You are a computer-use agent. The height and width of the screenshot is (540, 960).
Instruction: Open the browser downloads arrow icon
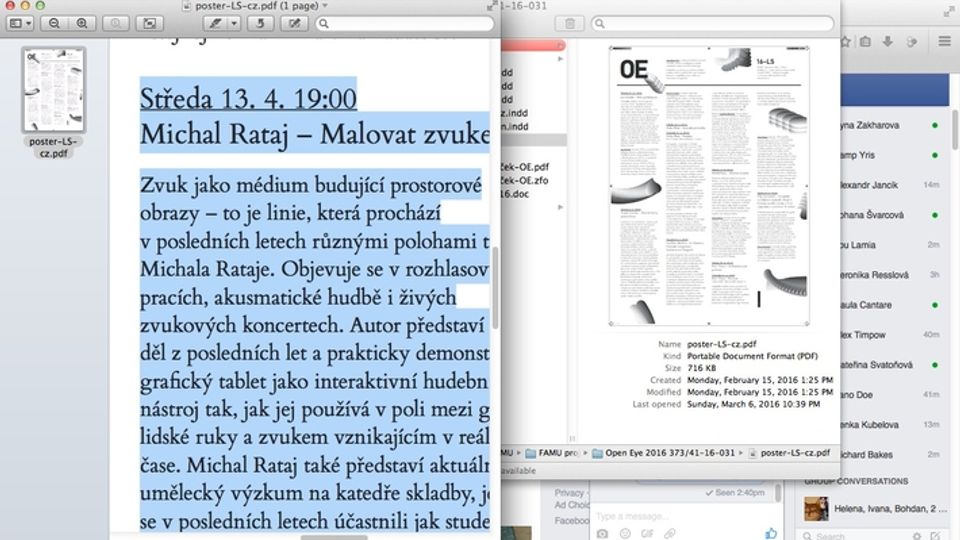[887, 42]
